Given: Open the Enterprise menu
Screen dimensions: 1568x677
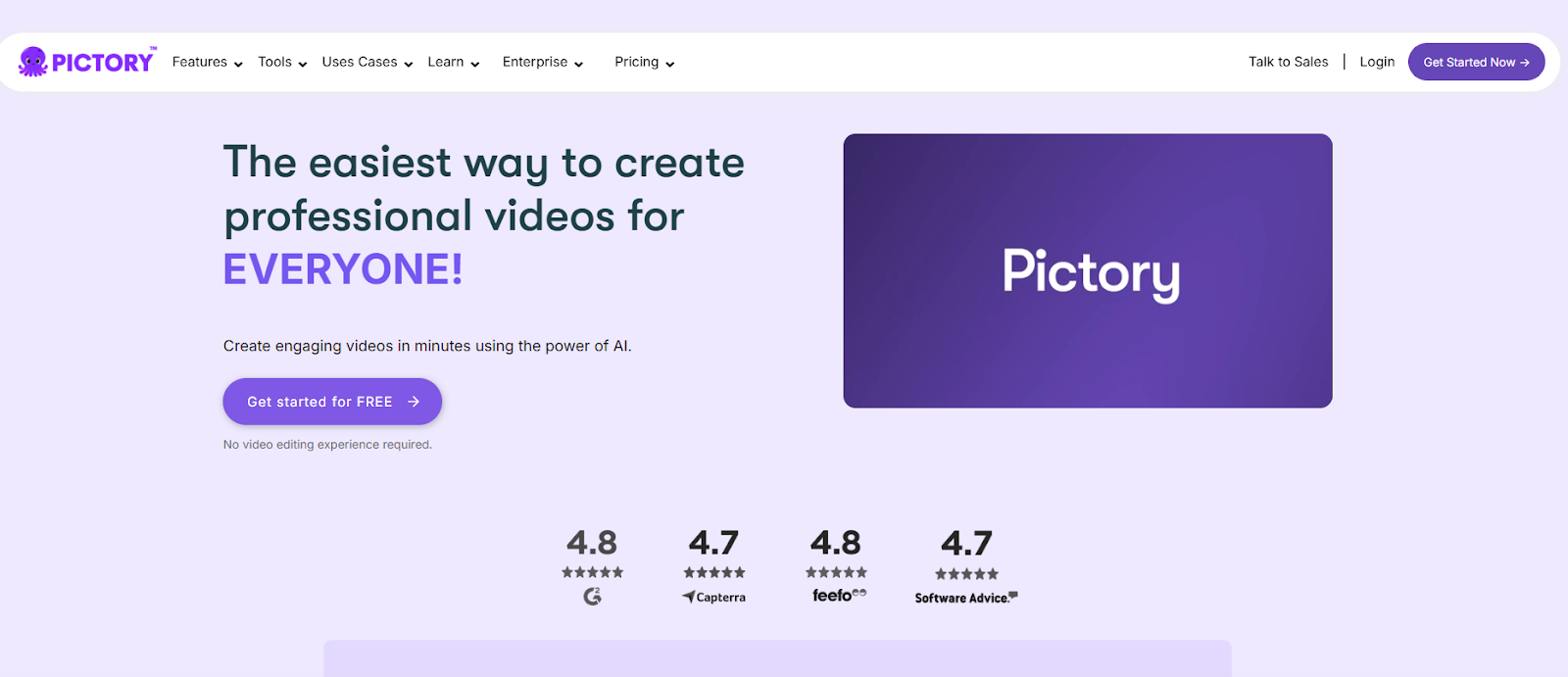Looking at the screenshot, I should pos(535,62).
